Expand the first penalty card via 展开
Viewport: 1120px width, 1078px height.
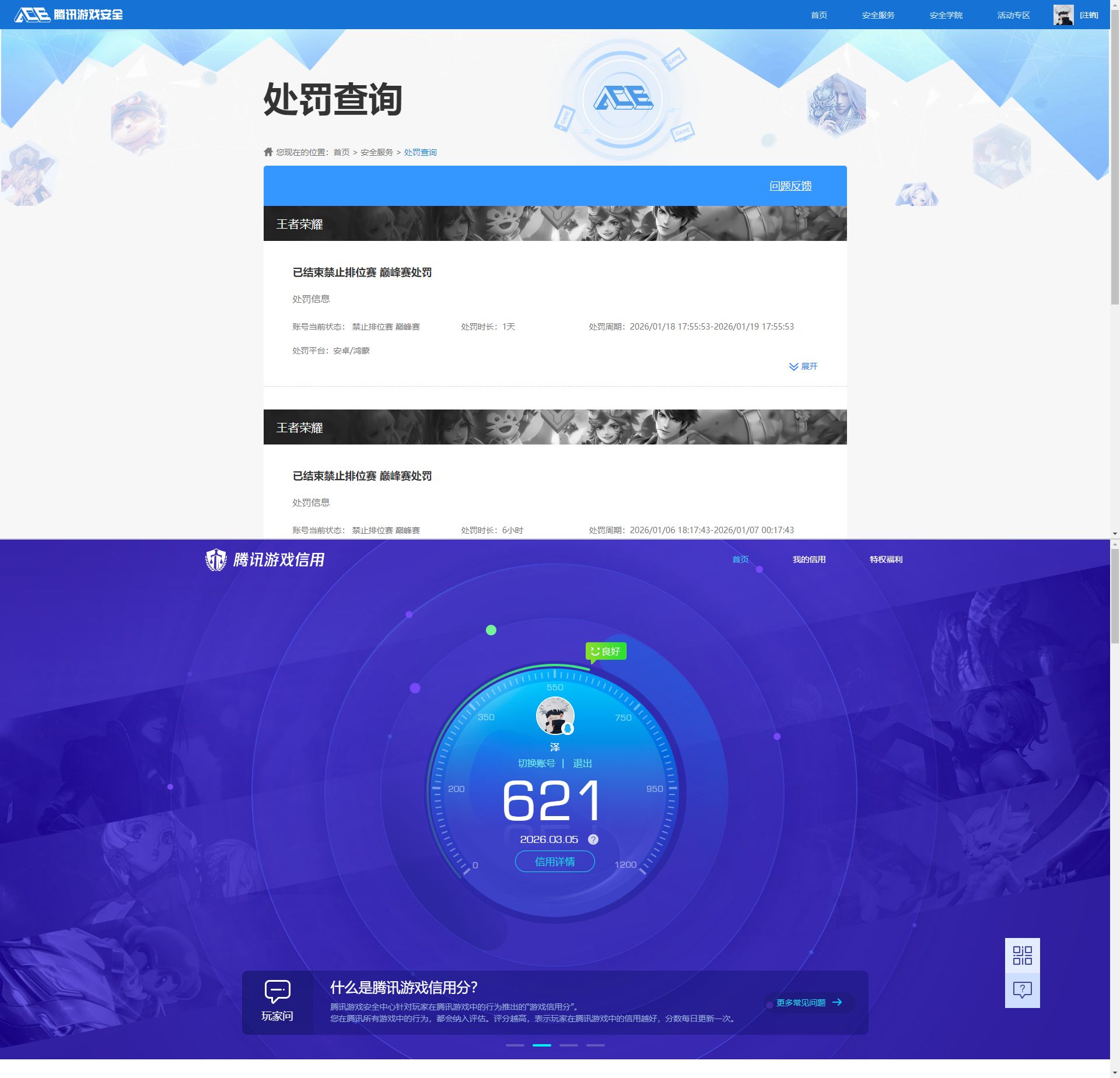(803, 366)
